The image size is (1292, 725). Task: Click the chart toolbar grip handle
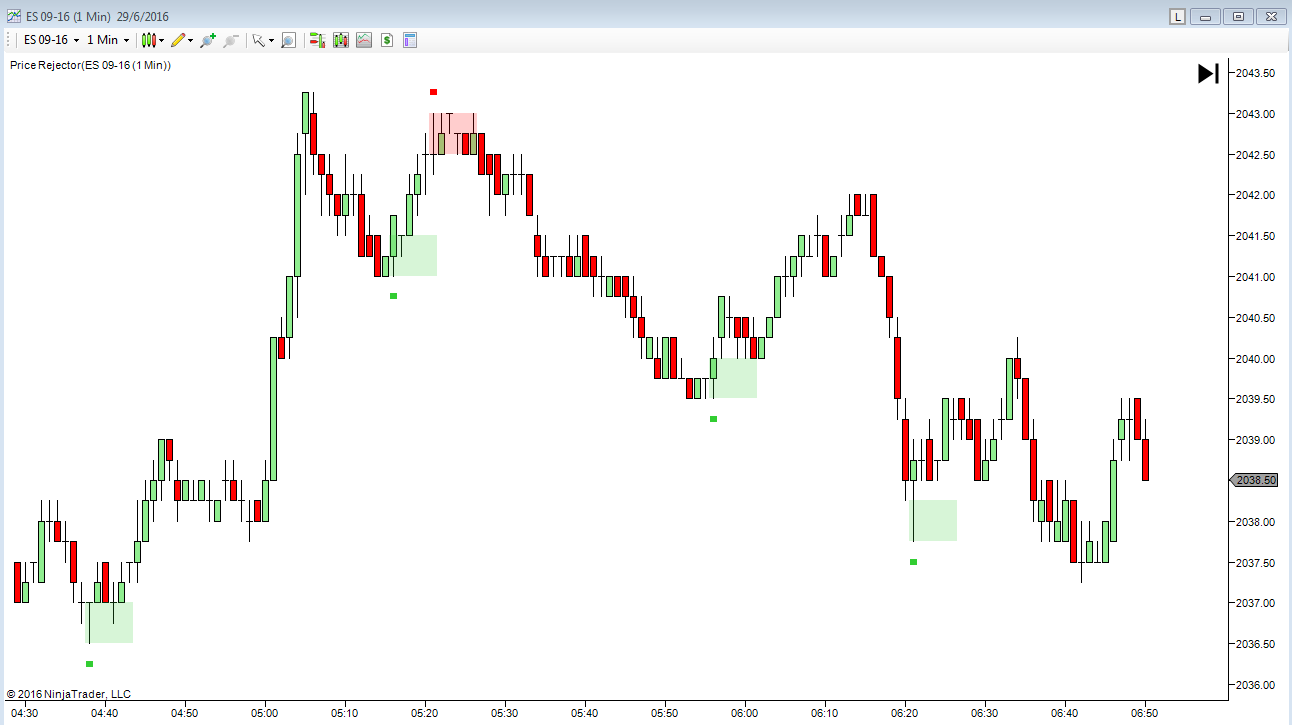10,40
